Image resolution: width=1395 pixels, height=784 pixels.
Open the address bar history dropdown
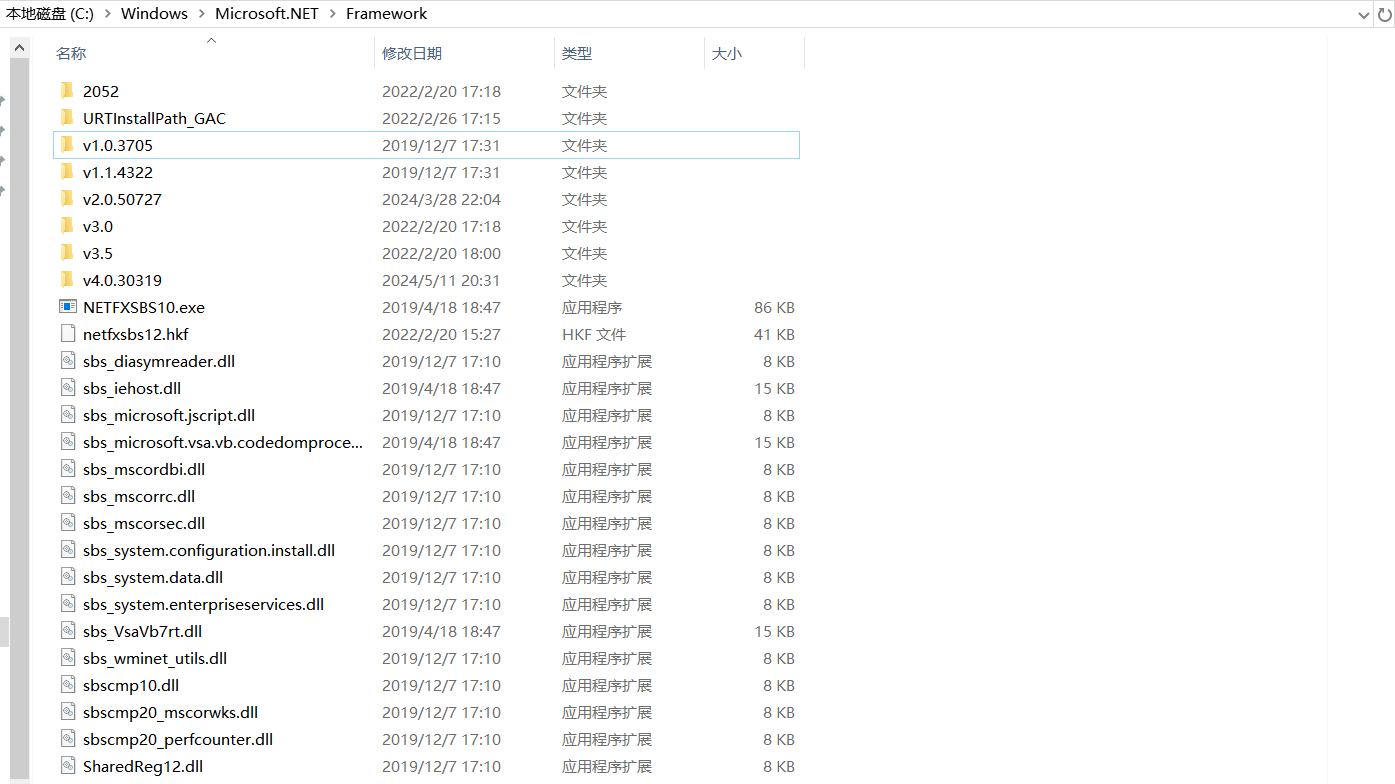tap(1363, 14)
